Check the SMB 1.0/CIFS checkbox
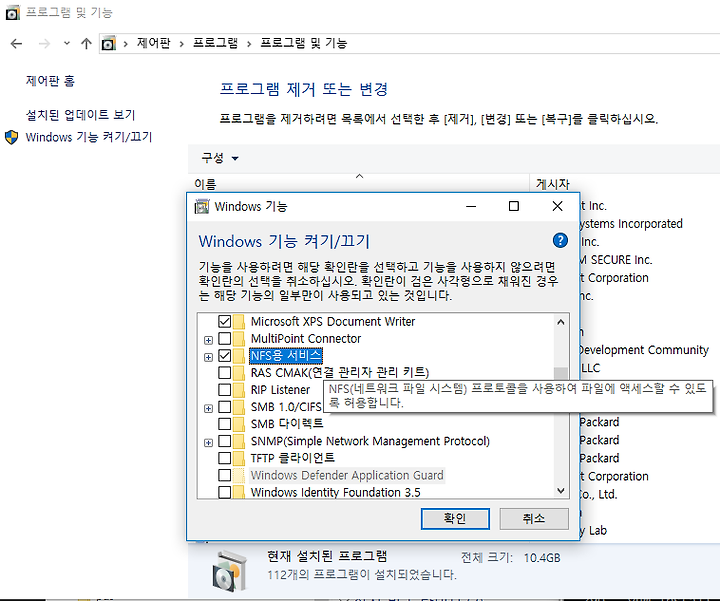720x601 pixels. 225,407
